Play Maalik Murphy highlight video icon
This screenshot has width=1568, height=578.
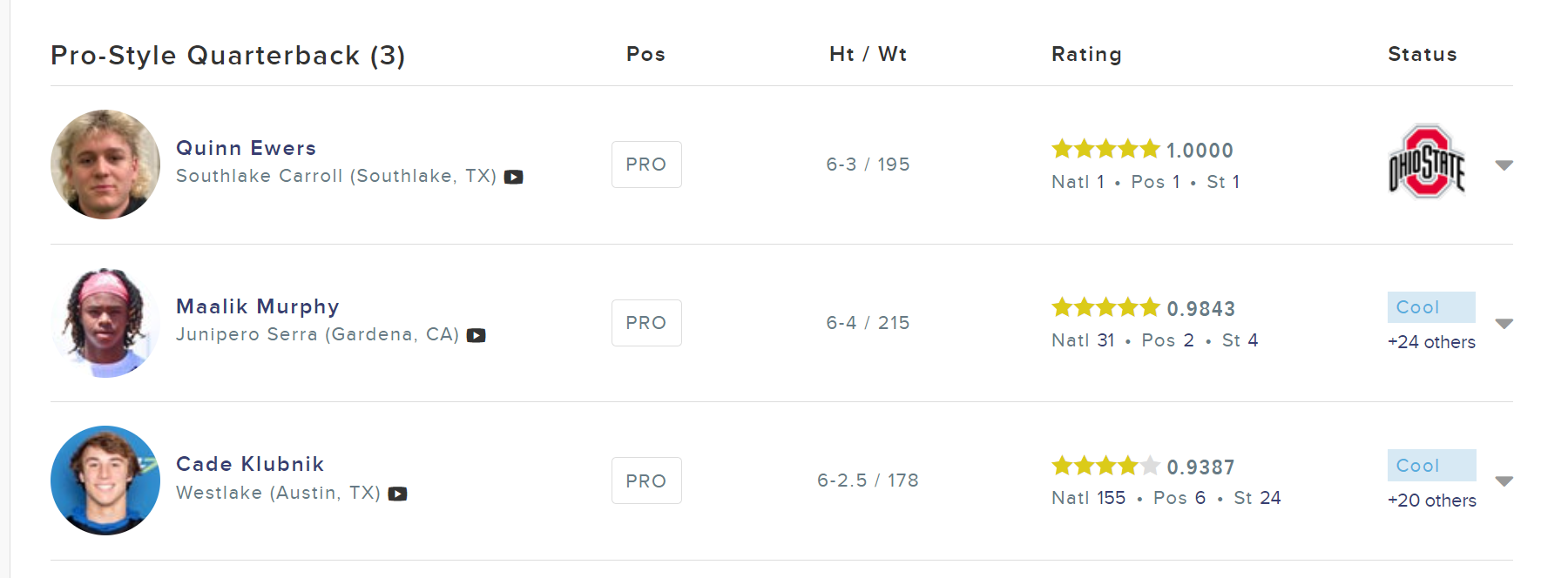point(476,335)
